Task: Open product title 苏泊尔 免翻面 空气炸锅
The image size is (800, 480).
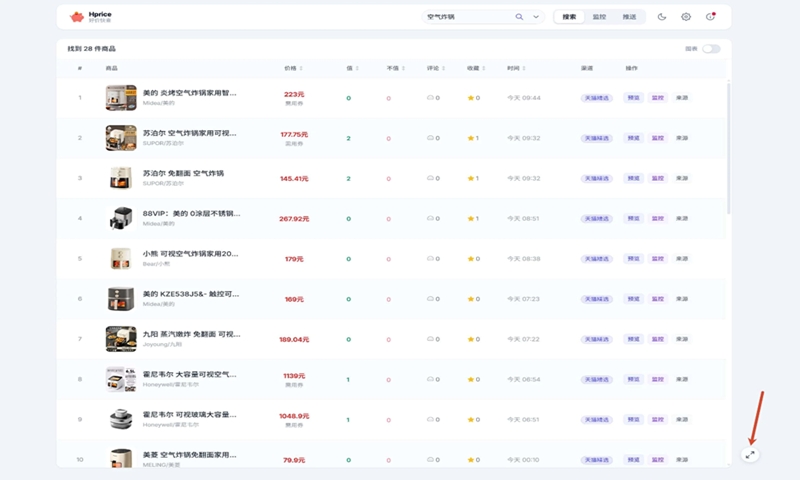Action: coord(183,173)
